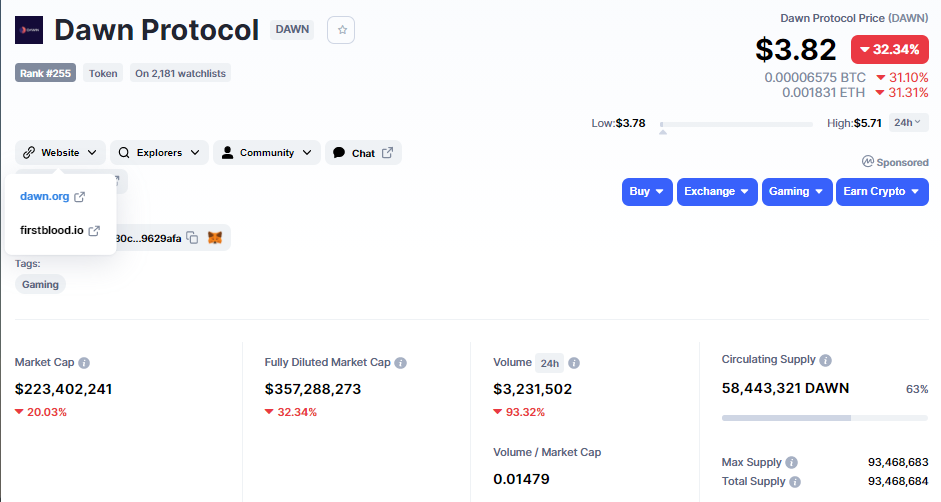Show Max Supply info icon

[792, 462]
